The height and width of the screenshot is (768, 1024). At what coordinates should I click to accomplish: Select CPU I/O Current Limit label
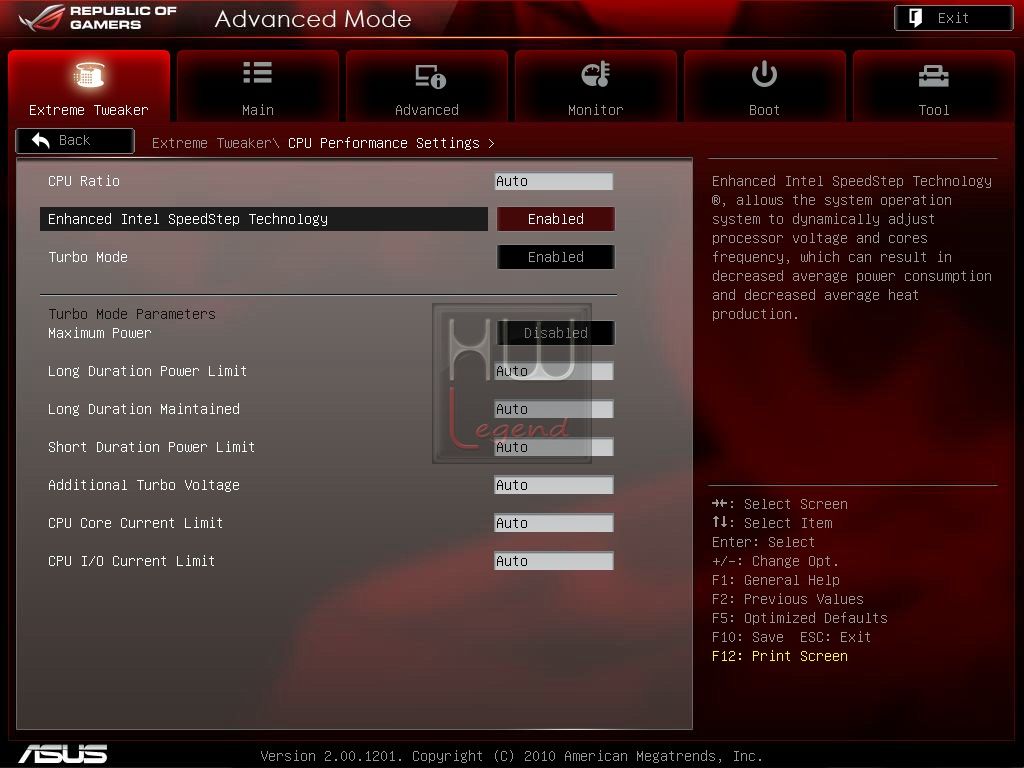(131, 560)
